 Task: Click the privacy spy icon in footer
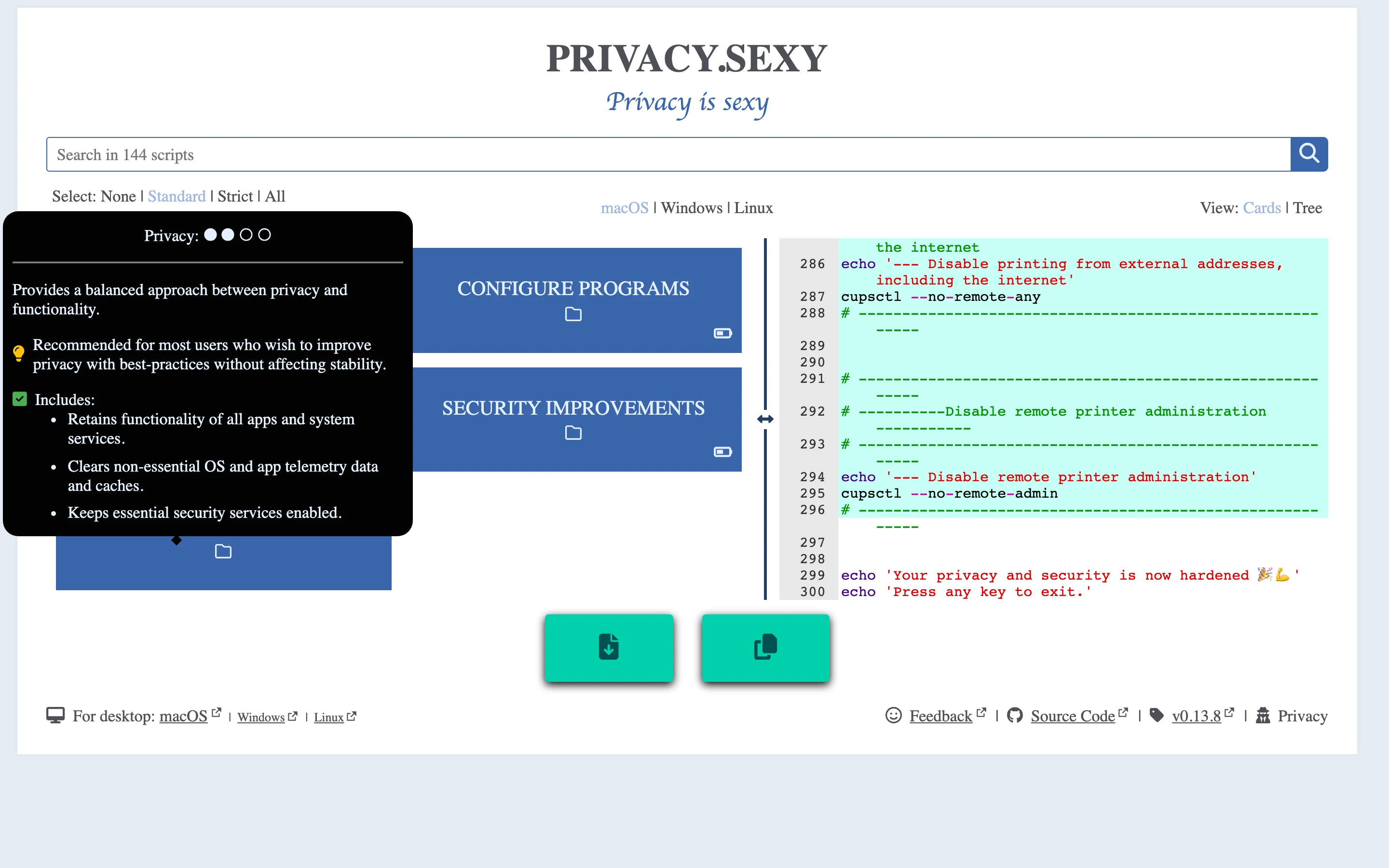point(1263,715)
